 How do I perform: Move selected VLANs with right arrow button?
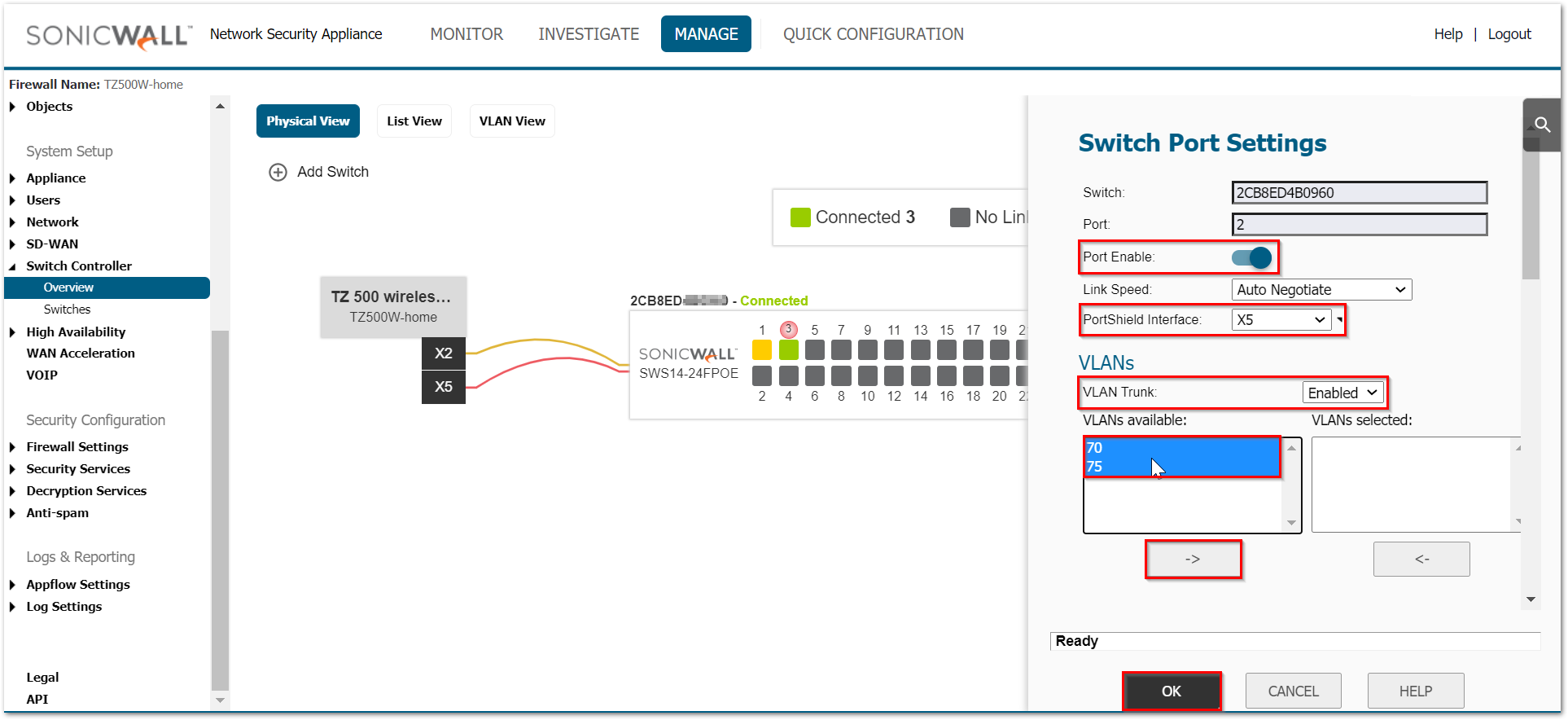pyautogui.click(x=1193, y=560)
